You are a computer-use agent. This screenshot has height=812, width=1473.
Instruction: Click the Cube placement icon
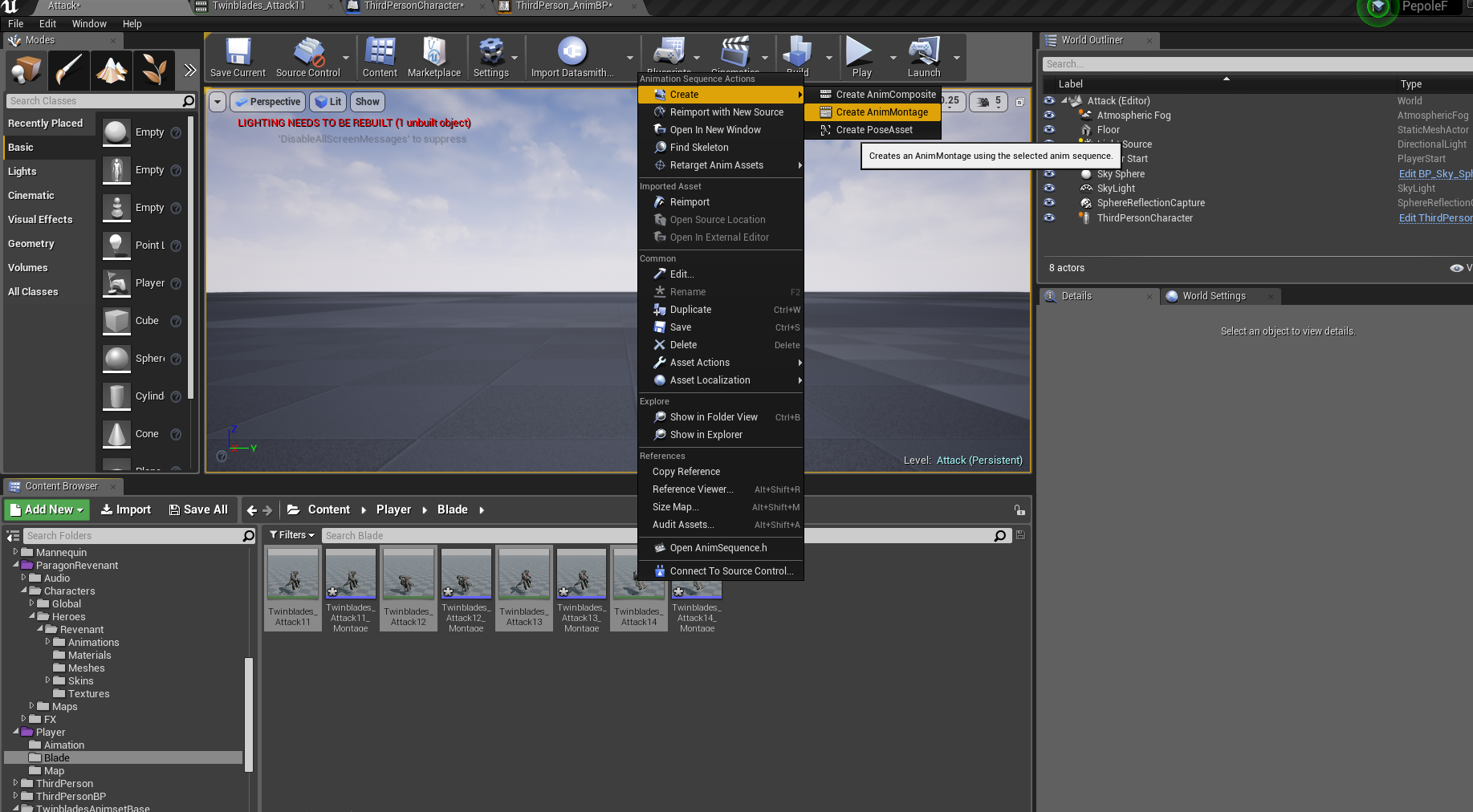tap(117, 321)
